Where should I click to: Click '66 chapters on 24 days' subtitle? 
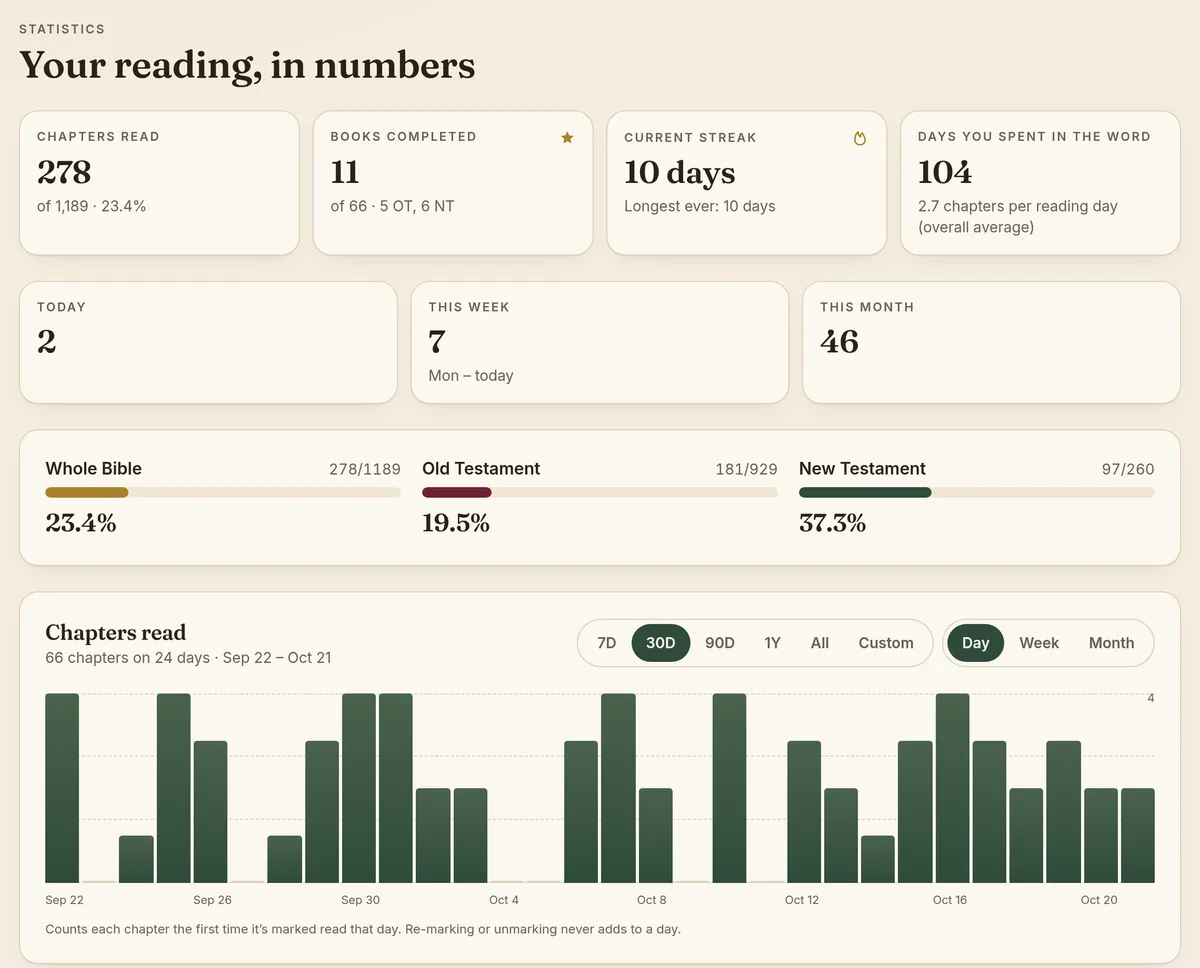(128, 658)
